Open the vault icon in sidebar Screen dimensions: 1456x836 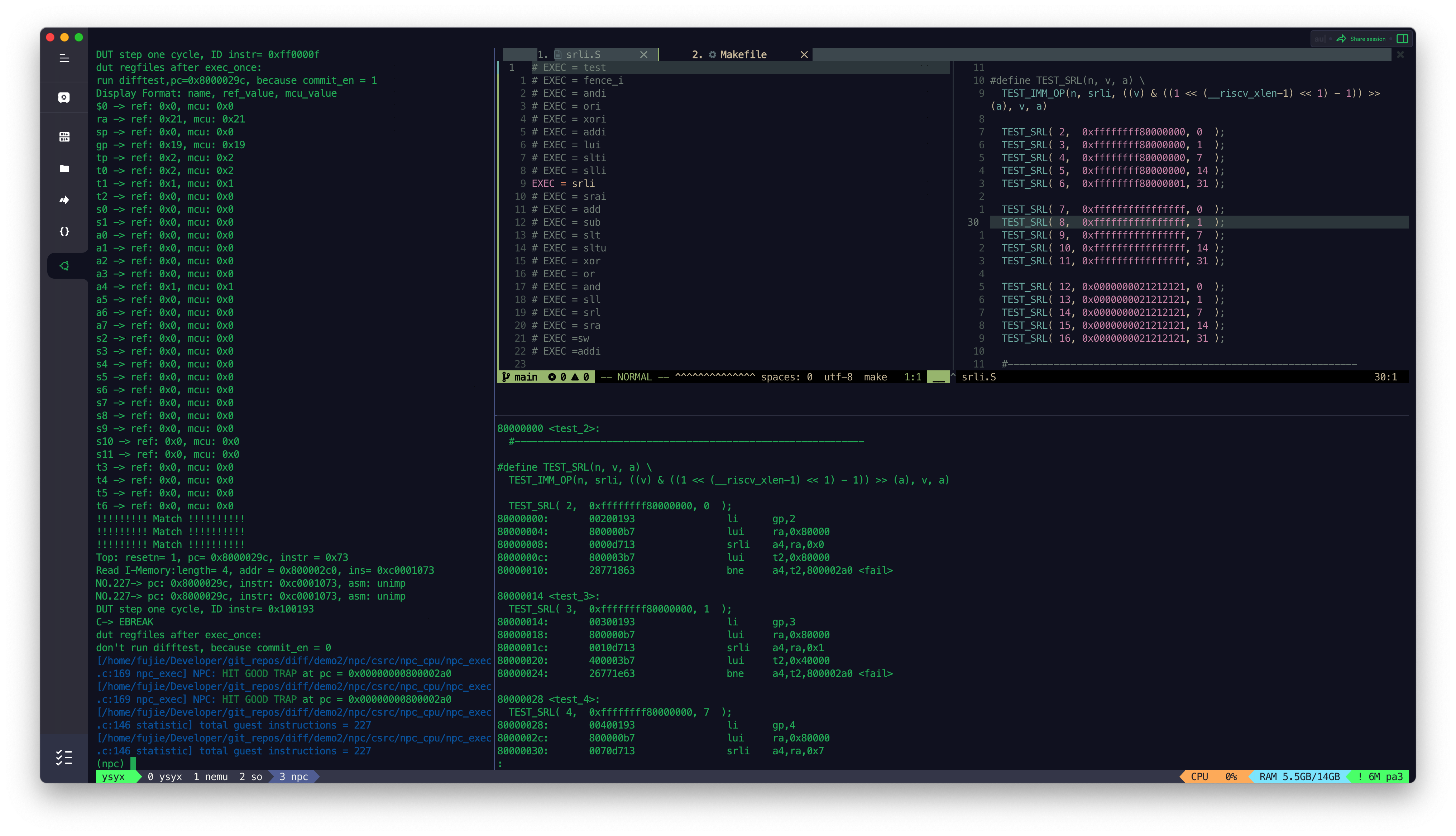tap(64, 98)
